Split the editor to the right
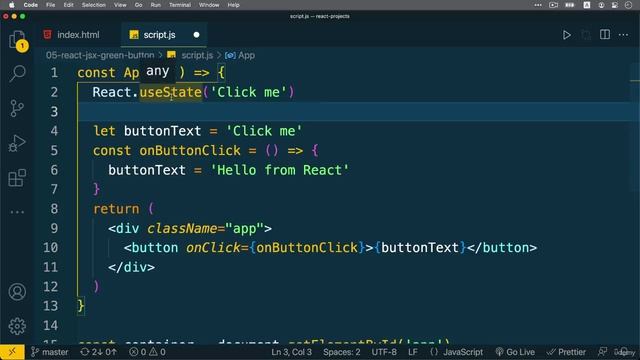Screen dimensions: 640x360 click(x=605, y=35)
